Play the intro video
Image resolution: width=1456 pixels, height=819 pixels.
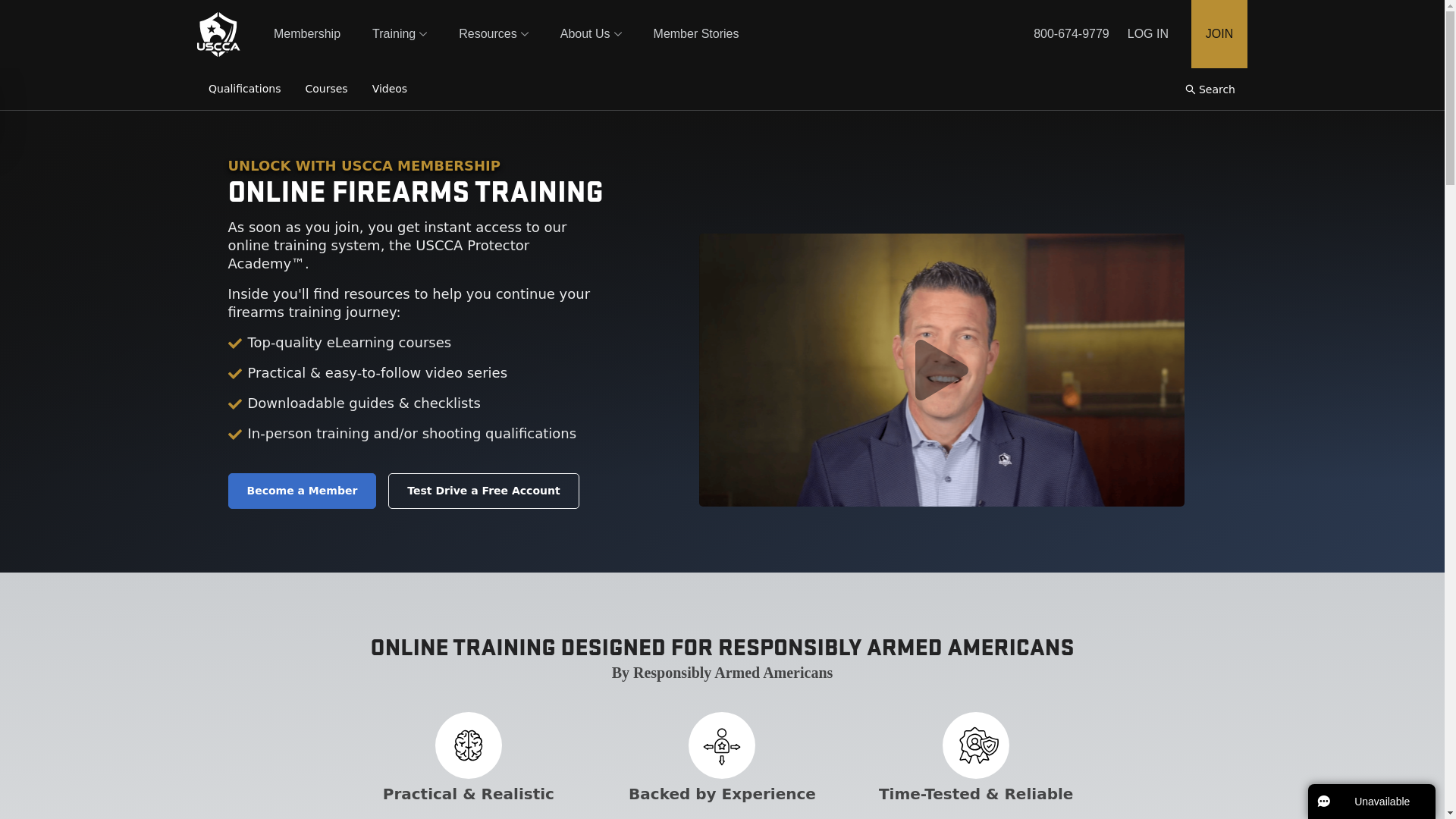[941, 370]
